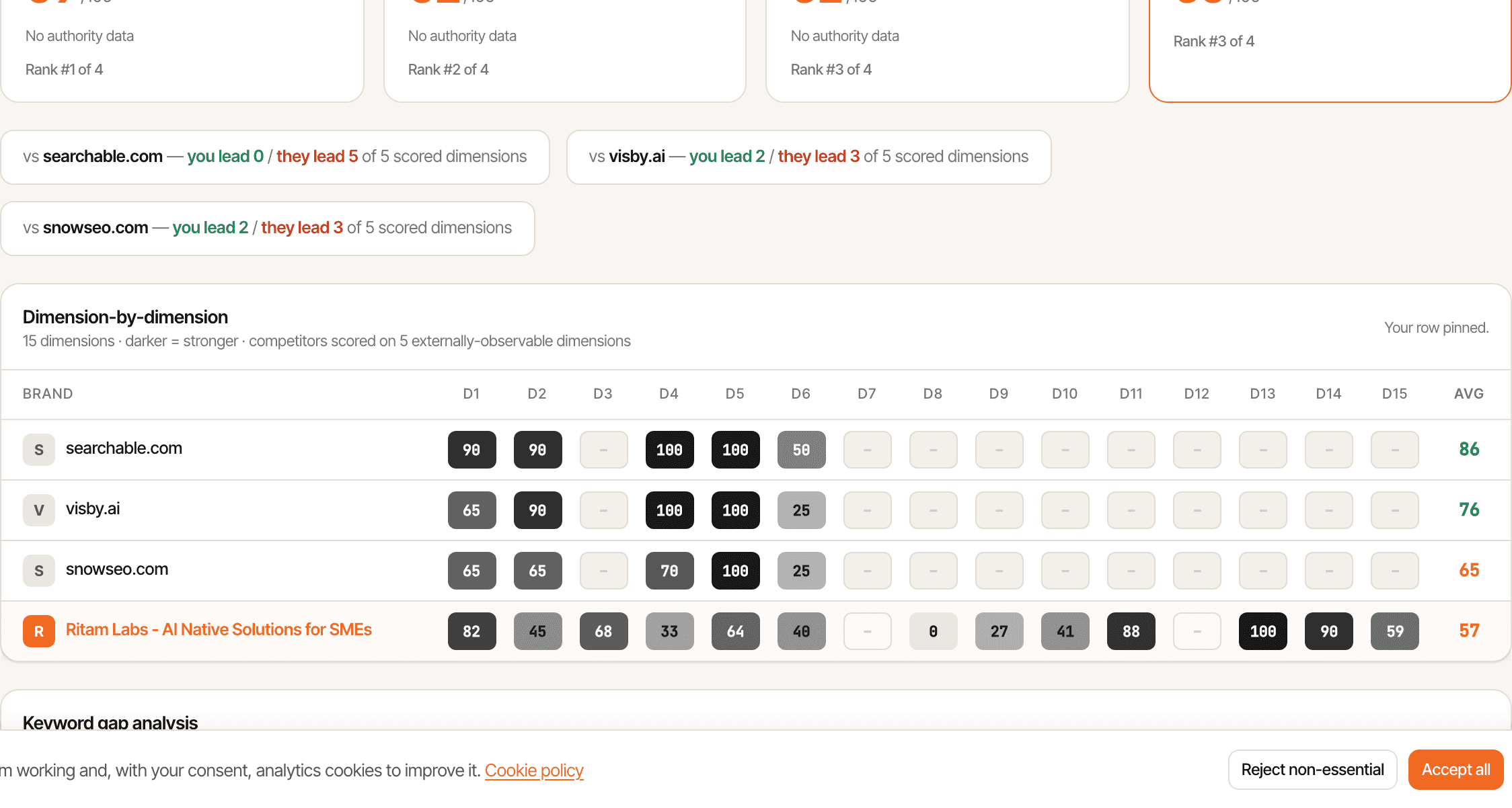
Task: Click the D1 column header
Action: [x=471, y=394]
